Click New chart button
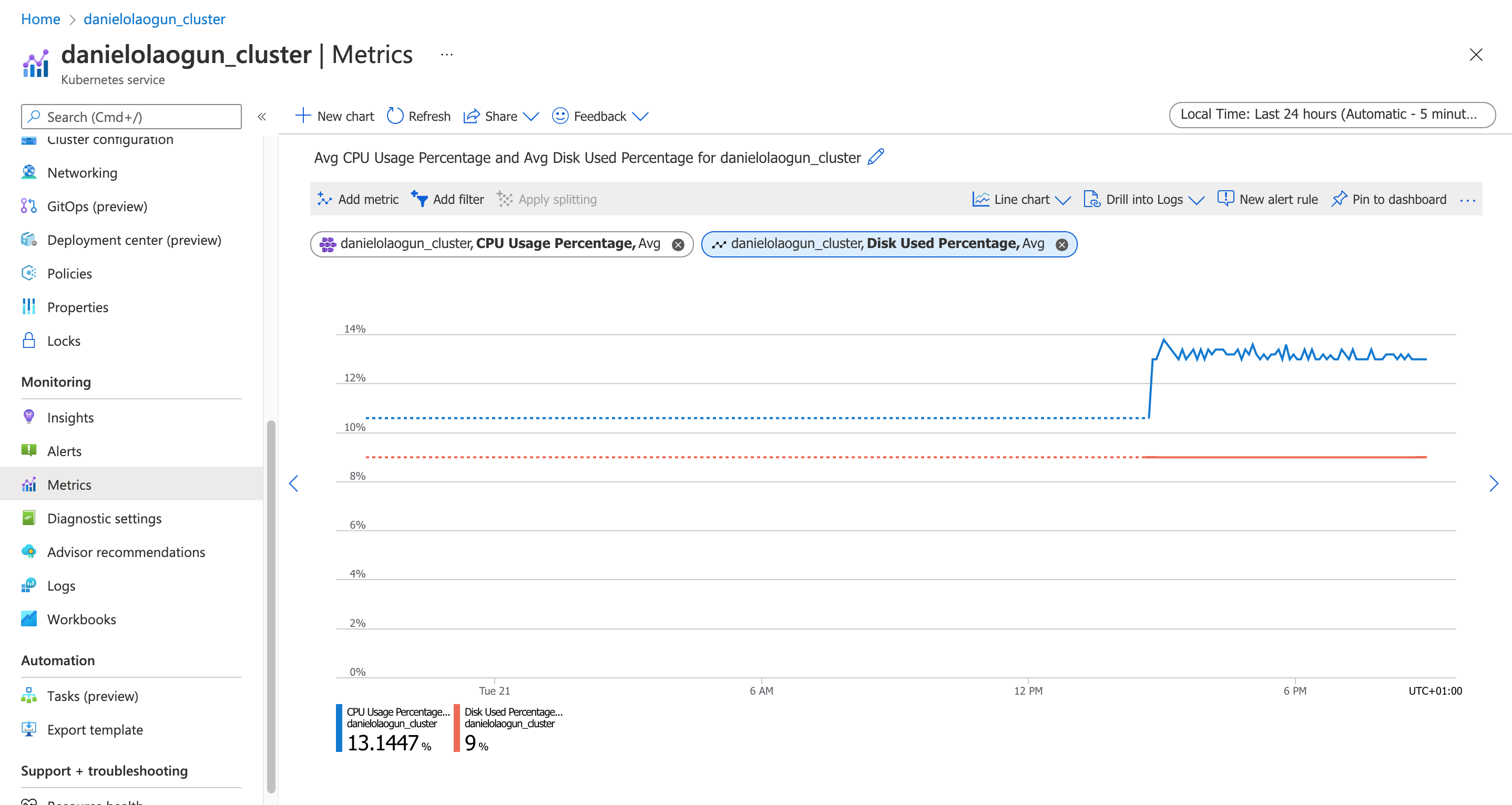1512x805 pixels. click(x=334, y=116)
